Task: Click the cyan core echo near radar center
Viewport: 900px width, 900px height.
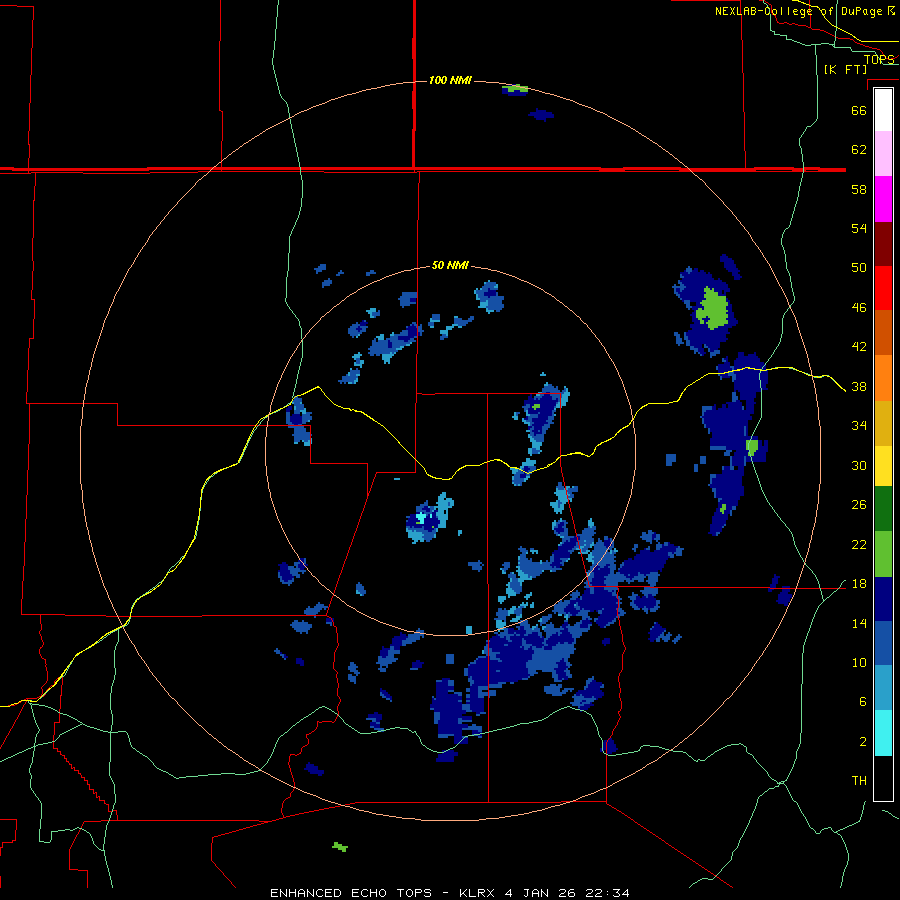Action: point(421,518)
